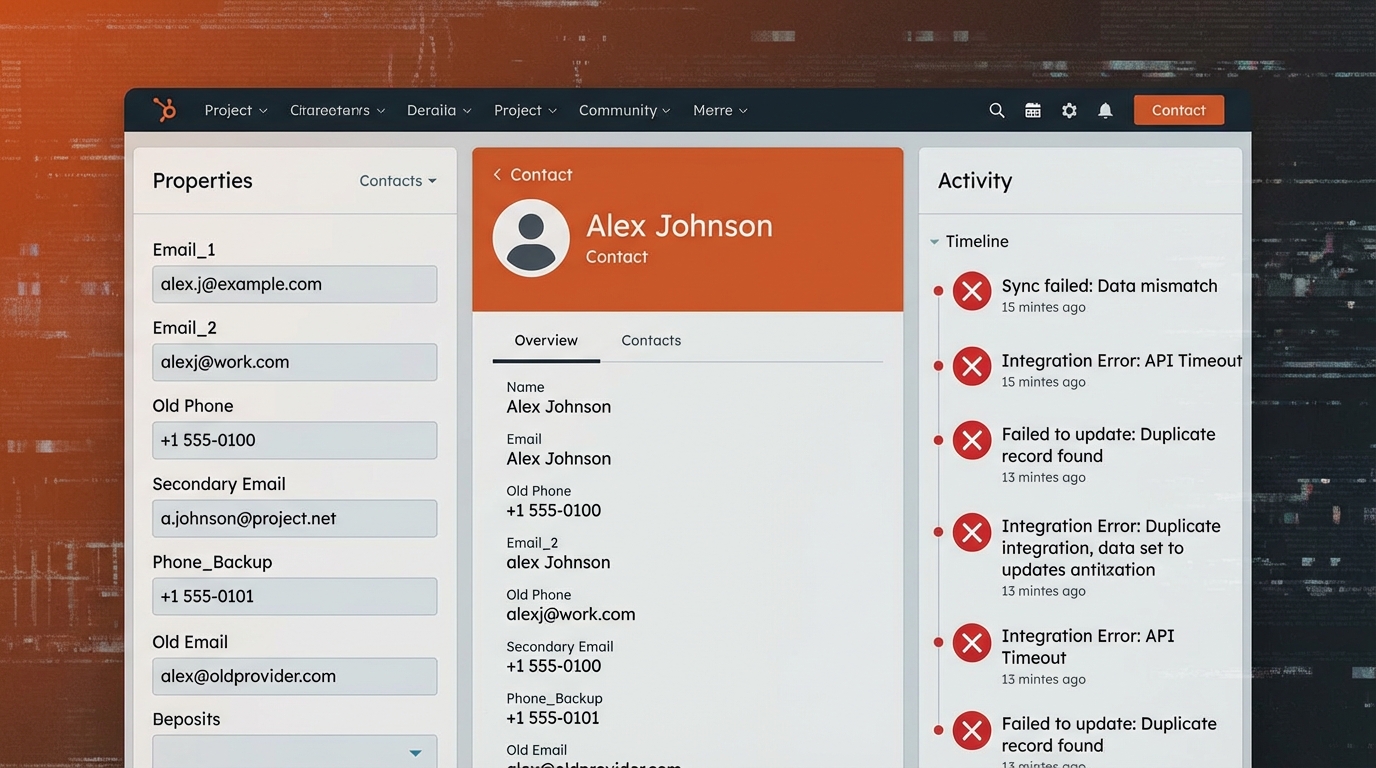
Task: Open search with the magnifier icon
Action: [x=996, y=110]
